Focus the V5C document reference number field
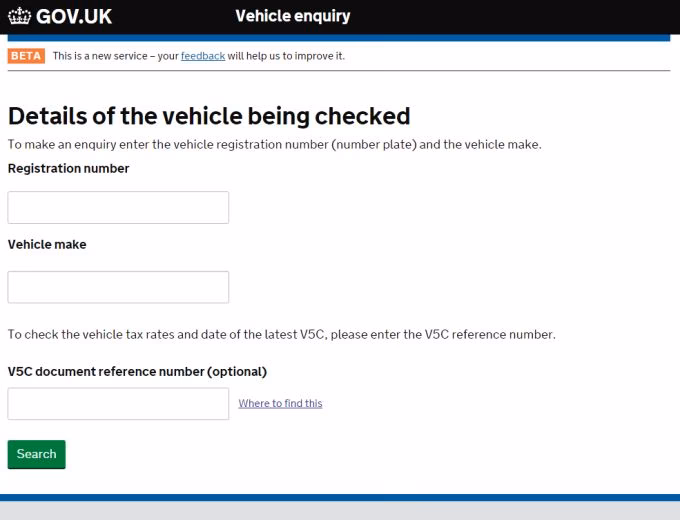 point(118,404)
